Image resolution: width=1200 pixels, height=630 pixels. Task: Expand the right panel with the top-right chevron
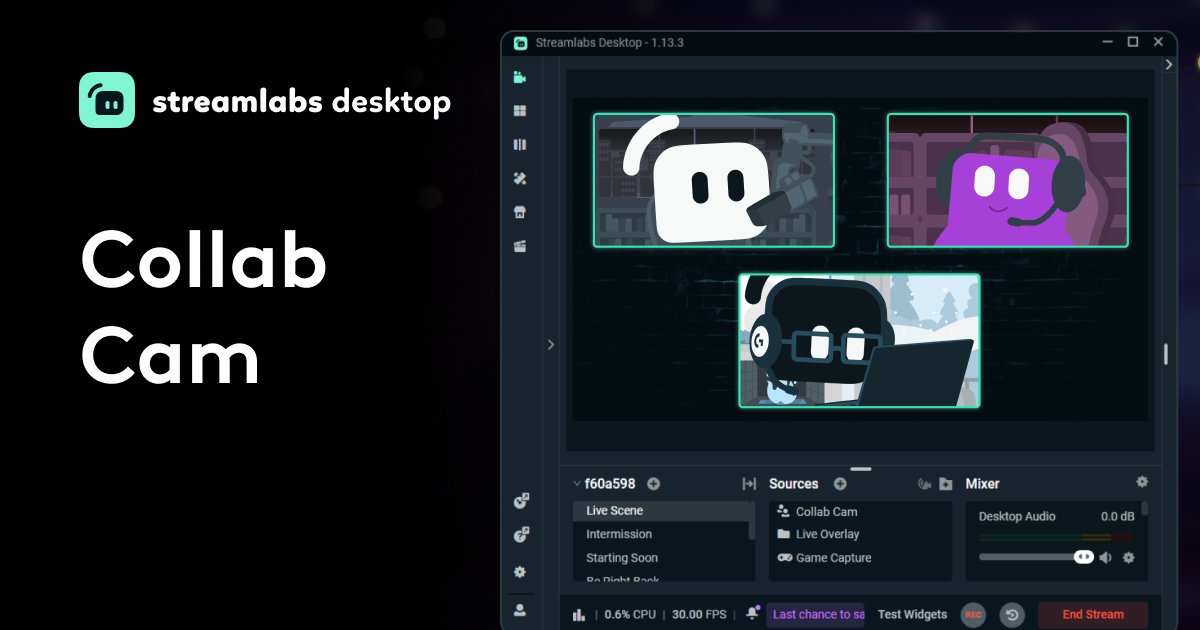(x=1169, y=64)
